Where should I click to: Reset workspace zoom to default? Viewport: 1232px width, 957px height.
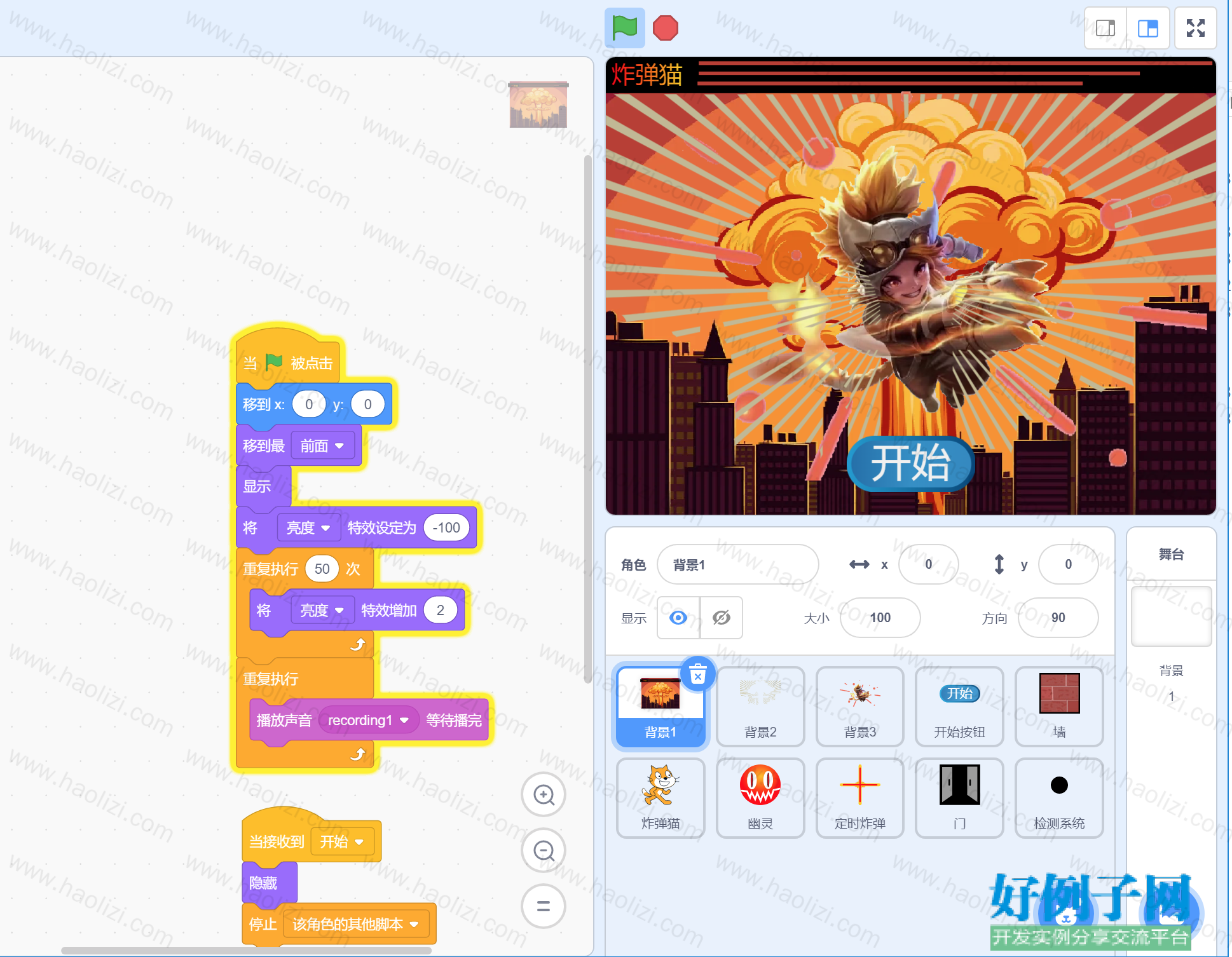pos(544,906)
